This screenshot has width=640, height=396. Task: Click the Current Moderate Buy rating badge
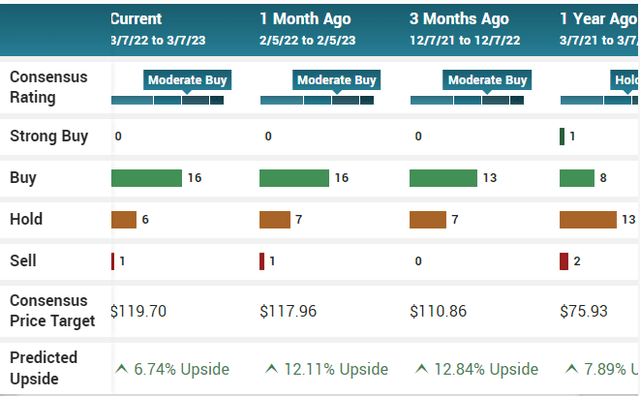[x=187, y=80]
